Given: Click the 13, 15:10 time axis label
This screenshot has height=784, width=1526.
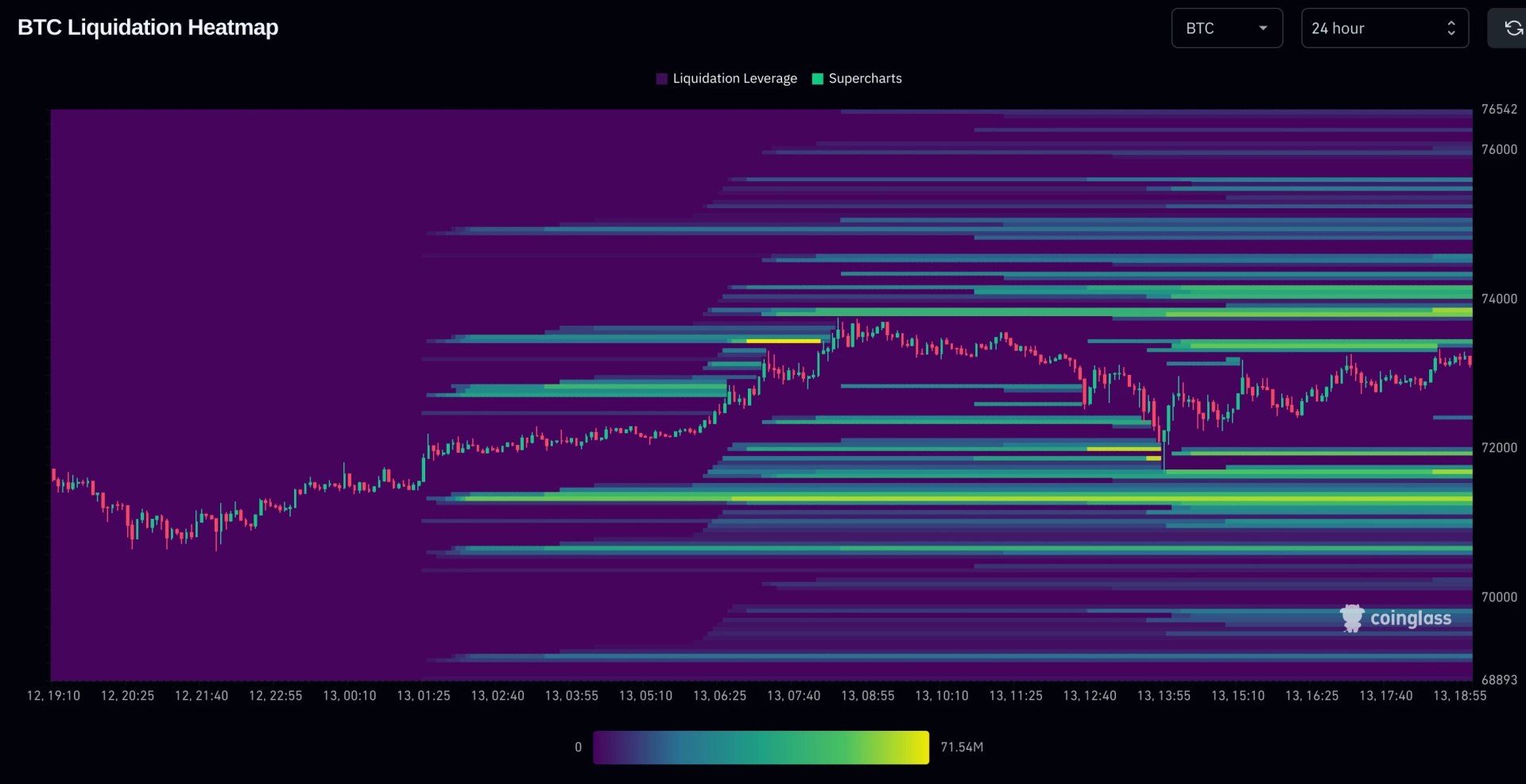Looking at the screenshot, I should (x=1237, y=696).
